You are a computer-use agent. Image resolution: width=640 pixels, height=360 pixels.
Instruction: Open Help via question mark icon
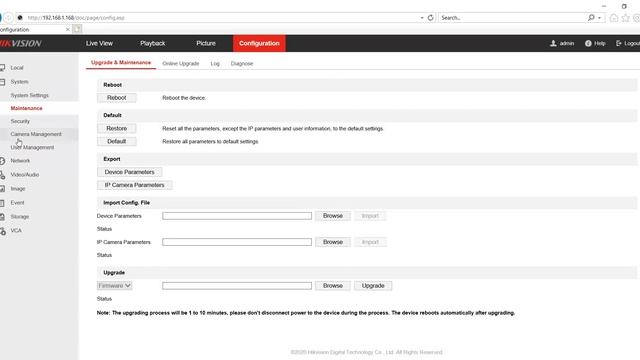pos(588,43)
